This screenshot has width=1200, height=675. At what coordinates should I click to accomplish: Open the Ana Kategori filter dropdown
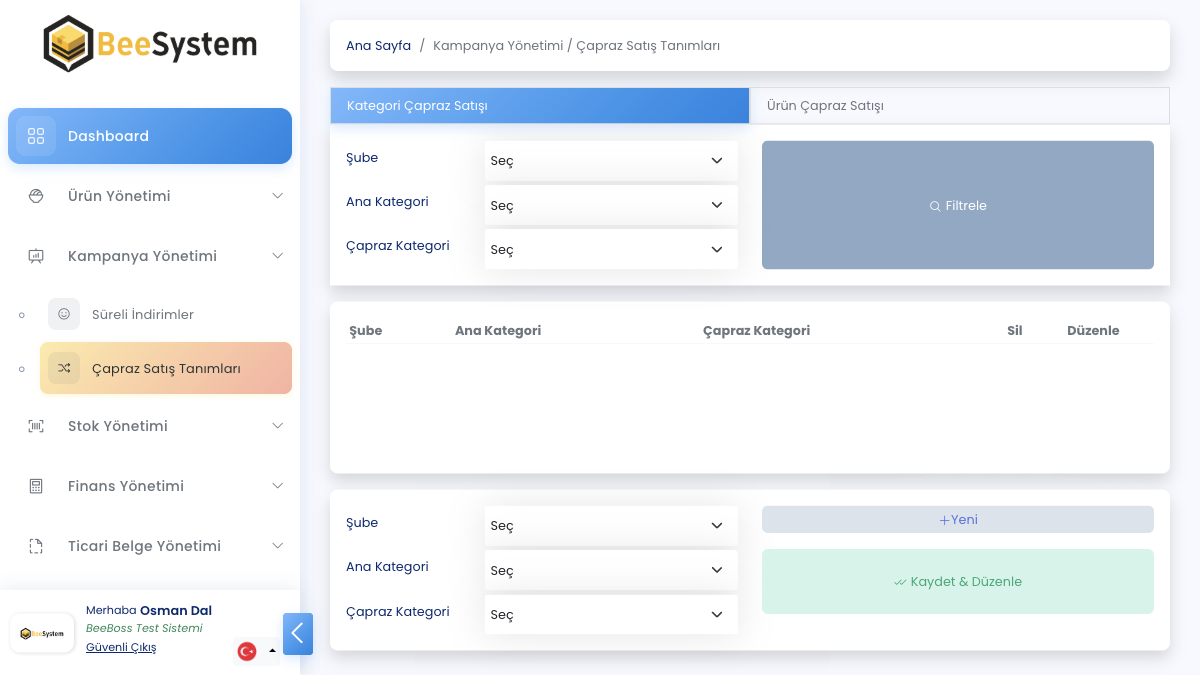[610, 205]
